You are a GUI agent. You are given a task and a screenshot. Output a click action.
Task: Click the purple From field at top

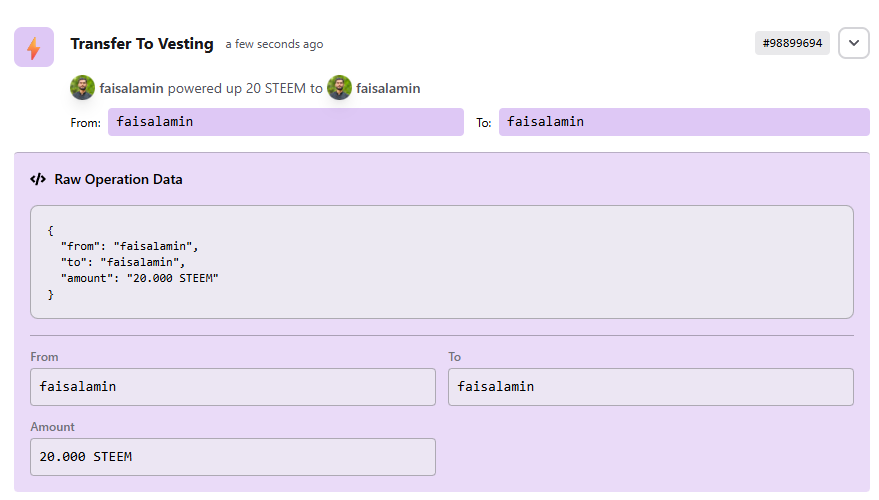pos(286,122)
